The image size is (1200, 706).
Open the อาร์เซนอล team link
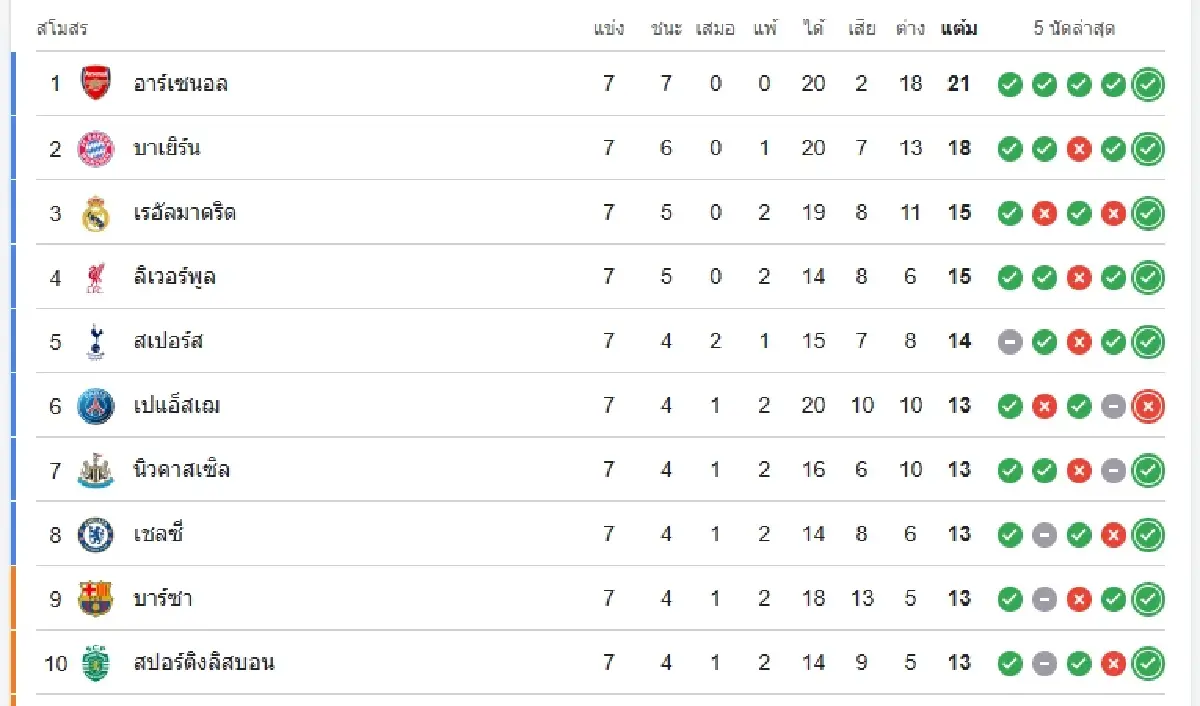click(x=181, y=84)
